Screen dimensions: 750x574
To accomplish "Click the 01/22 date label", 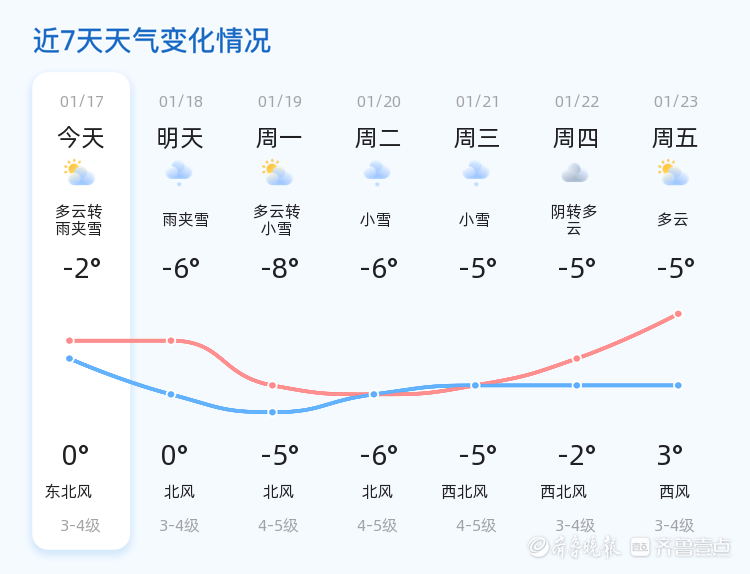I will pos(577,101).
